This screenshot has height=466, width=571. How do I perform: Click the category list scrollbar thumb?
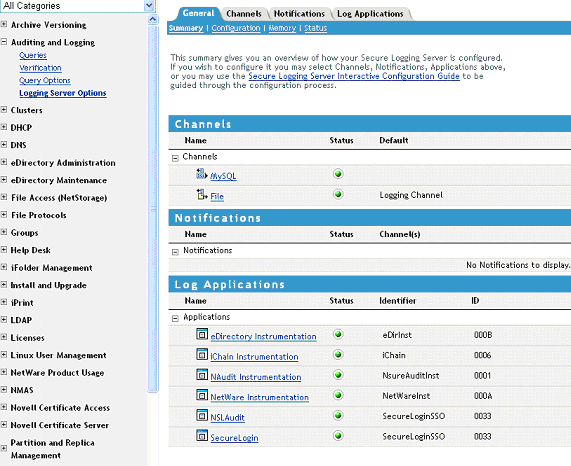click(153, 209)
